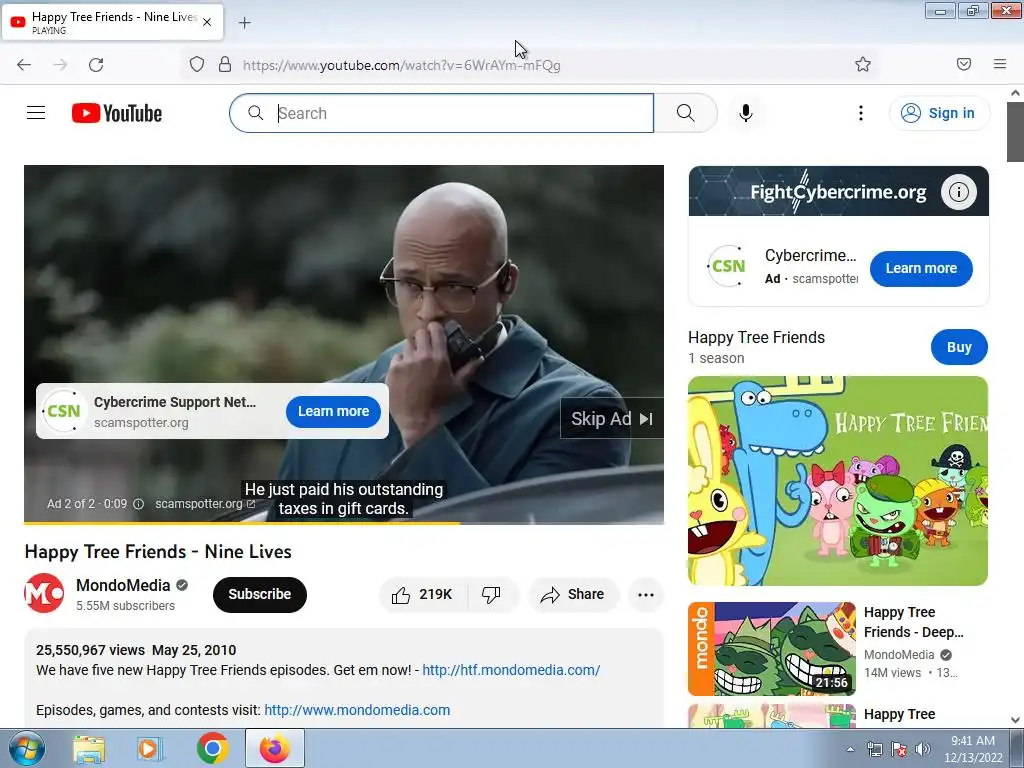Open a new tab with plus

click(x=244, y=23)
